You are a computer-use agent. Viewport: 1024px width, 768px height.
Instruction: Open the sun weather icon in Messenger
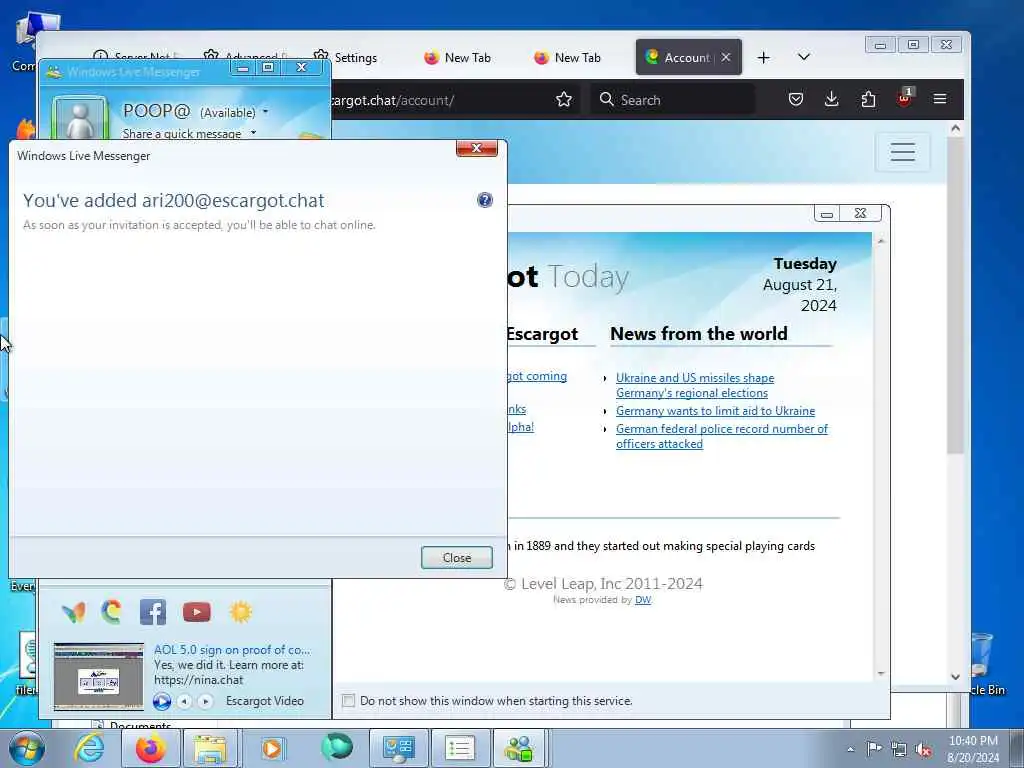click(240, 612)
